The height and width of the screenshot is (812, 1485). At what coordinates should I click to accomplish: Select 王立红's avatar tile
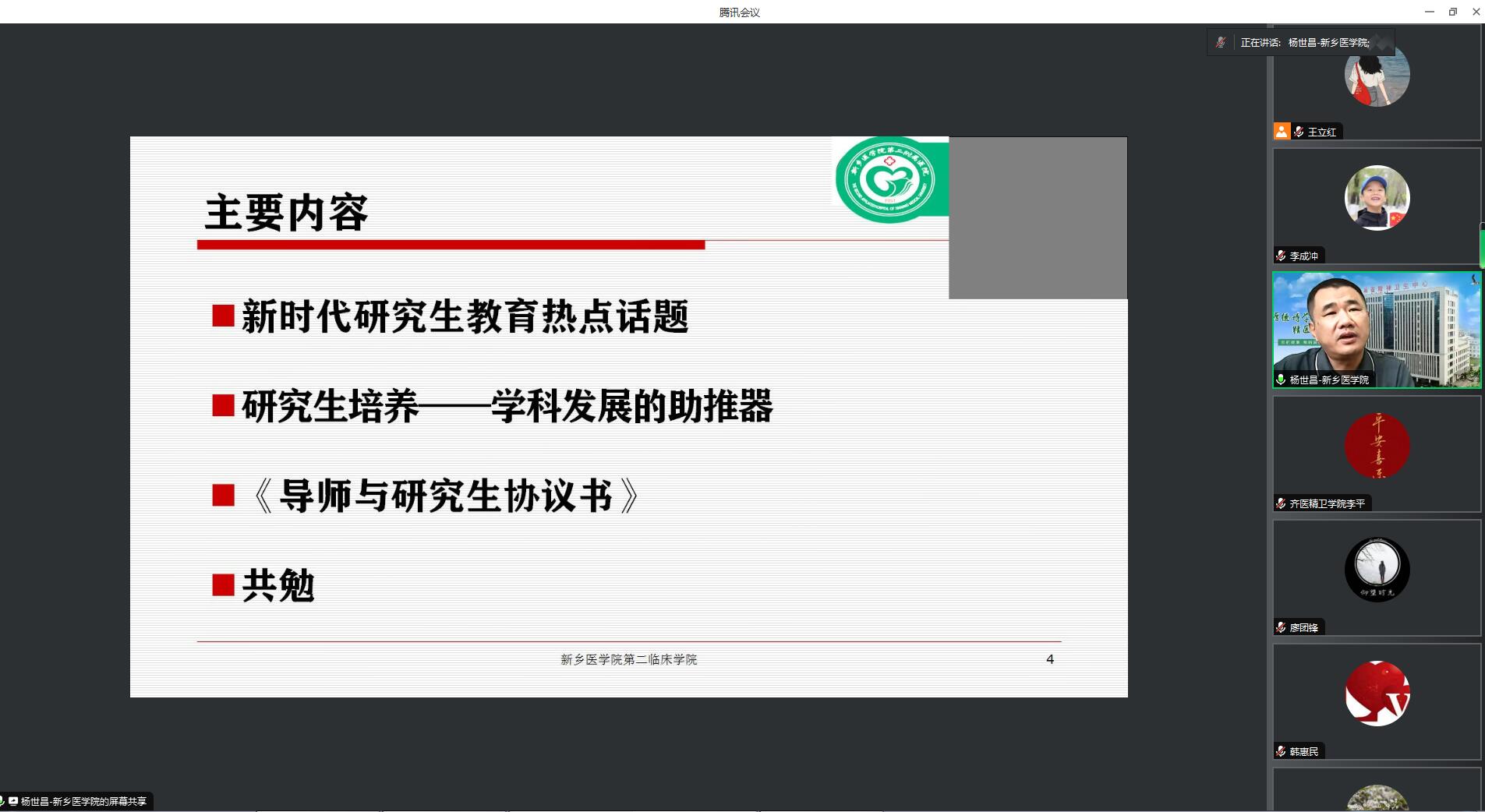point(1377,76)
